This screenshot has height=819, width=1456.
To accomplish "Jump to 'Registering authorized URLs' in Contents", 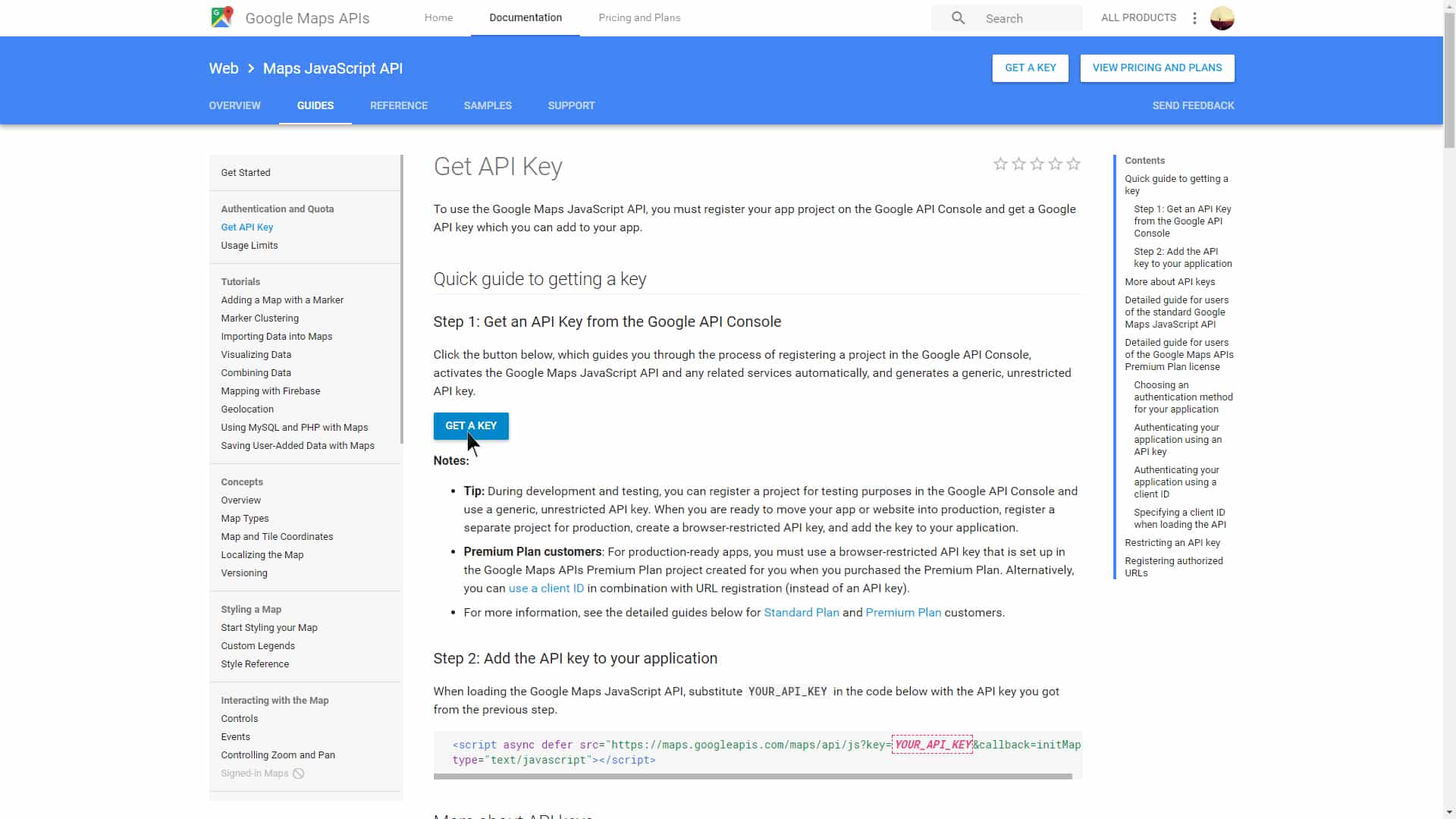I will pos(1173,567).
